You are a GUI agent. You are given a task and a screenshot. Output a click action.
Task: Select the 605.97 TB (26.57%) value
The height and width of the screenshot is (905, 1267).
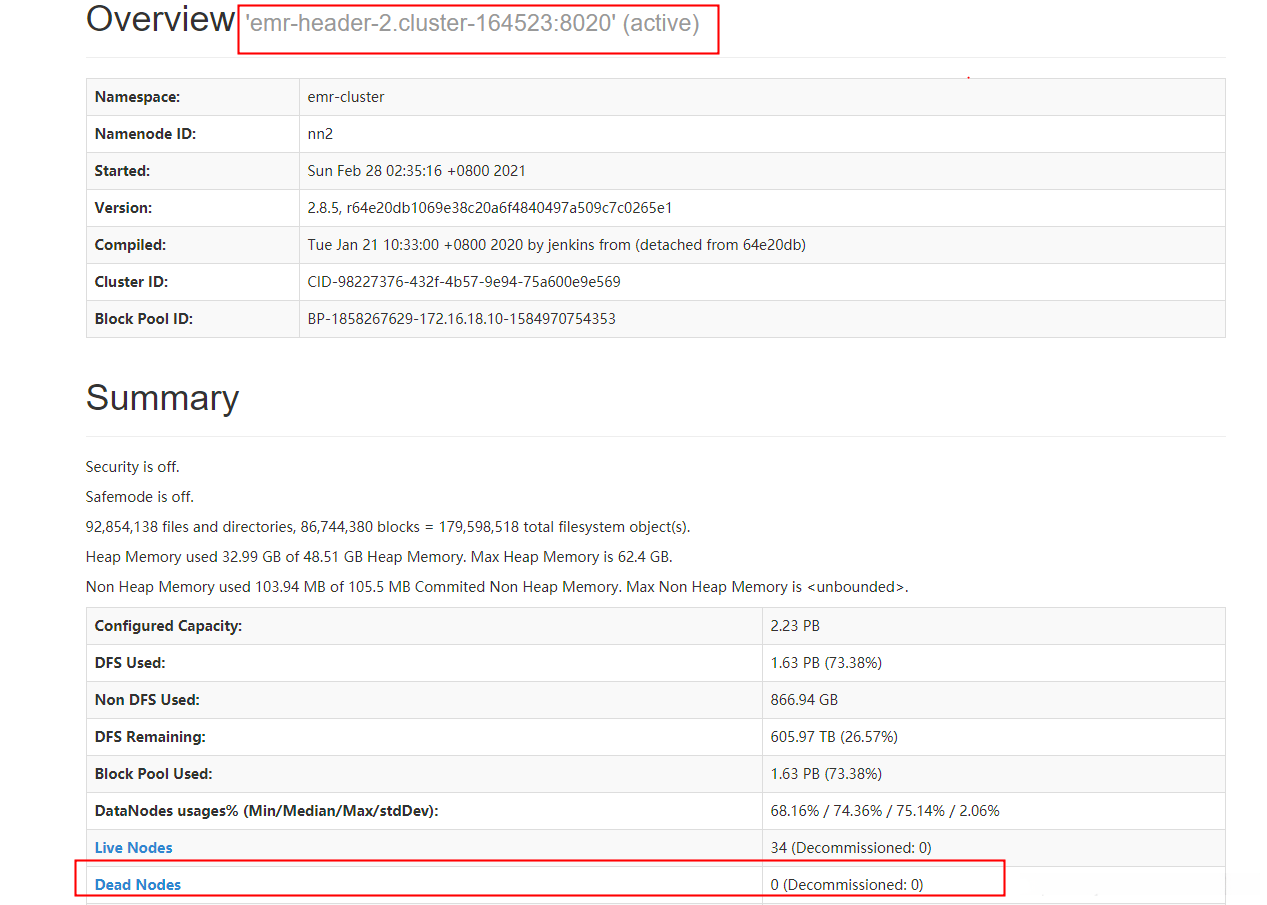834,737
